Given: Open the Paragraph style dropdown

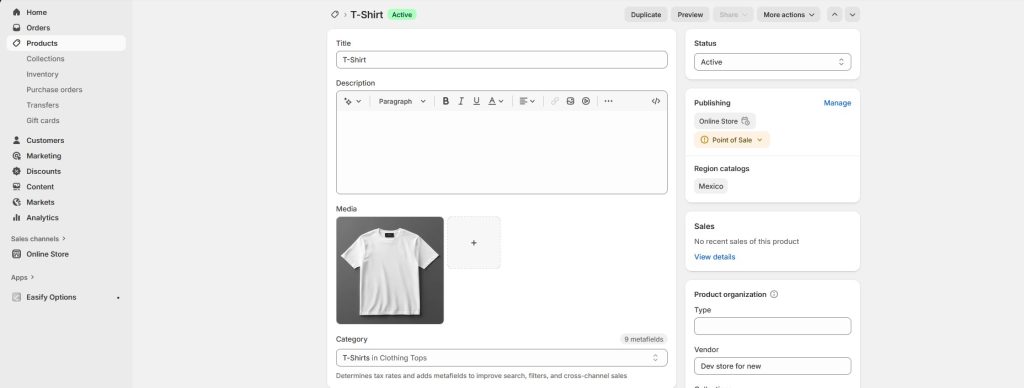Looking at the screenshot, I should [402, 101].
